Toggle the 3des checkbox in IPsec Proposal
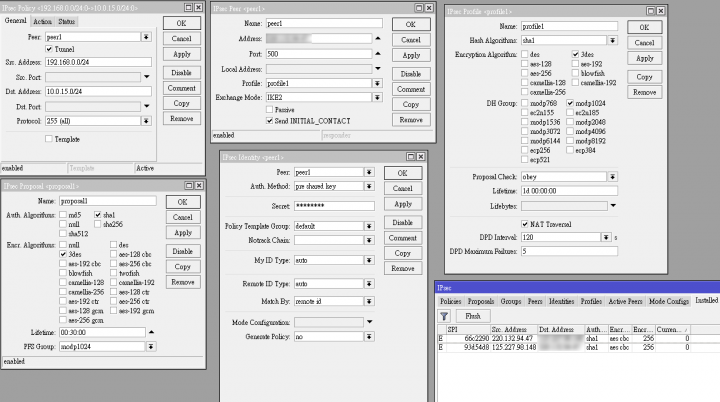The width and height of the screenshot is (720, 402). click(x=63, y=254)
